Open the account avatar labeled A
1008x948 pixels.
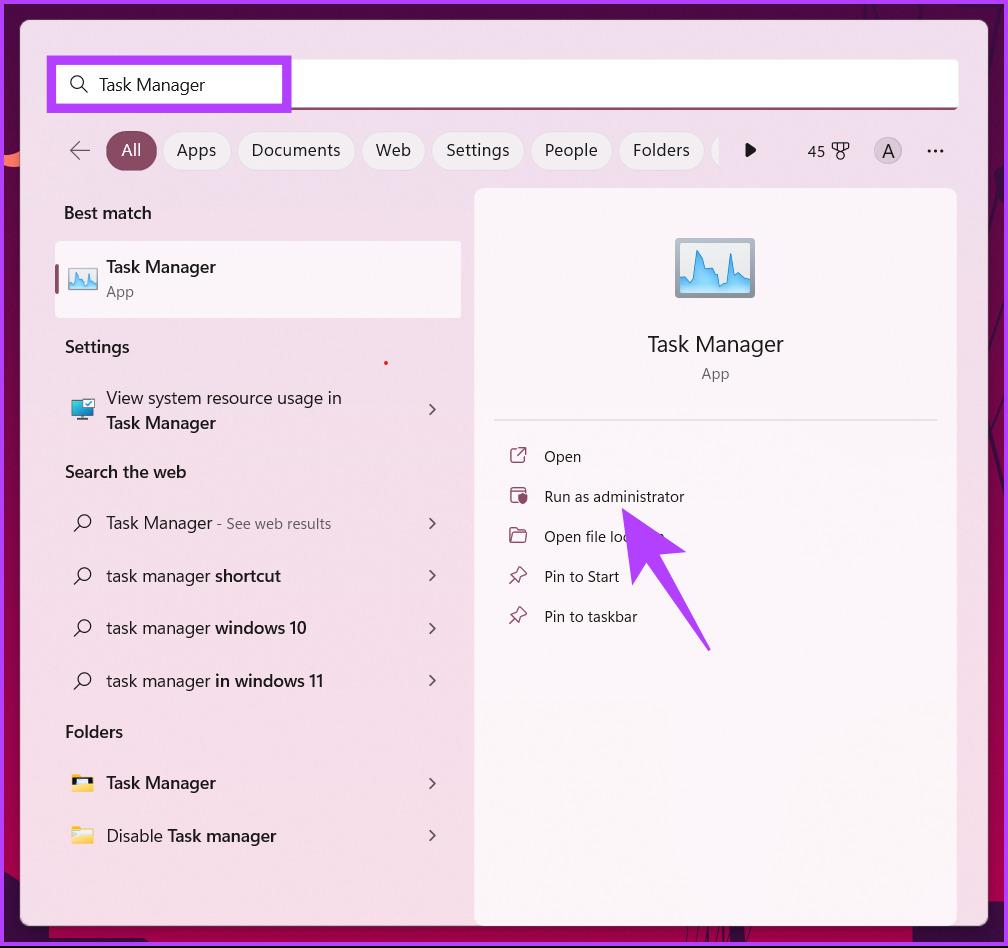pos(888,151)
